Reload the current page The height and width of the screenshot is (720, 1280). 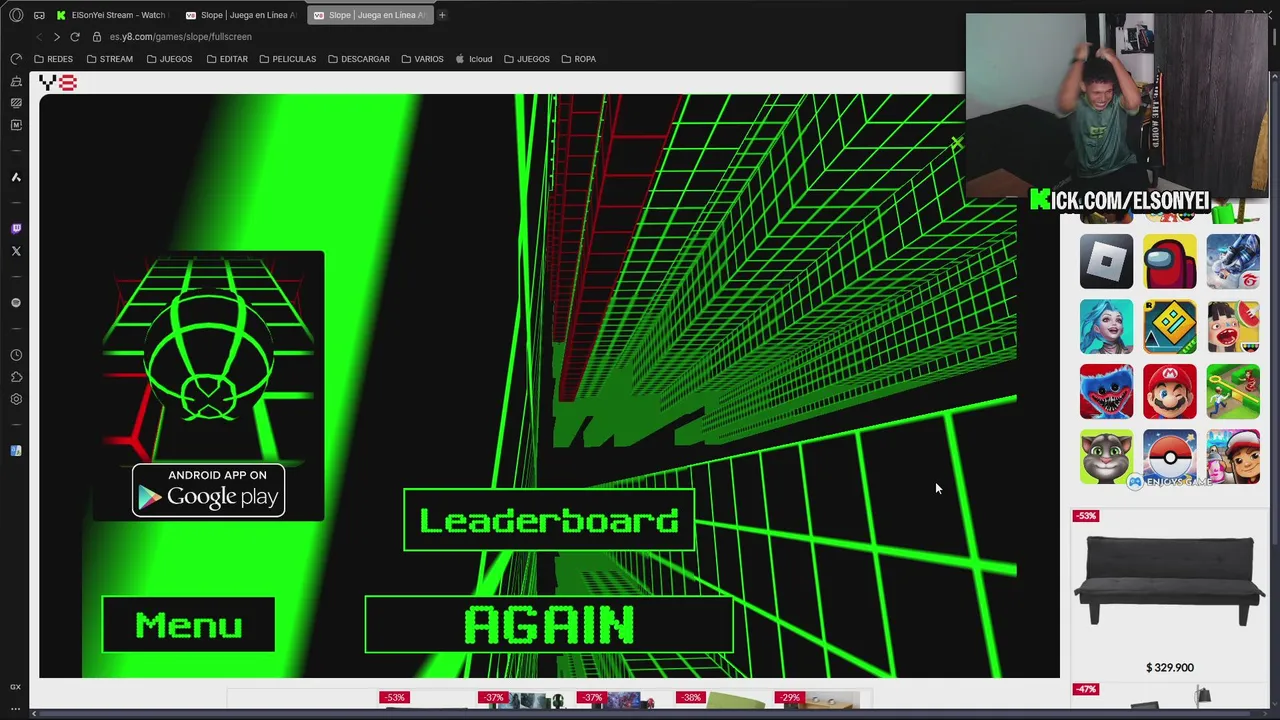coord(75,37)
